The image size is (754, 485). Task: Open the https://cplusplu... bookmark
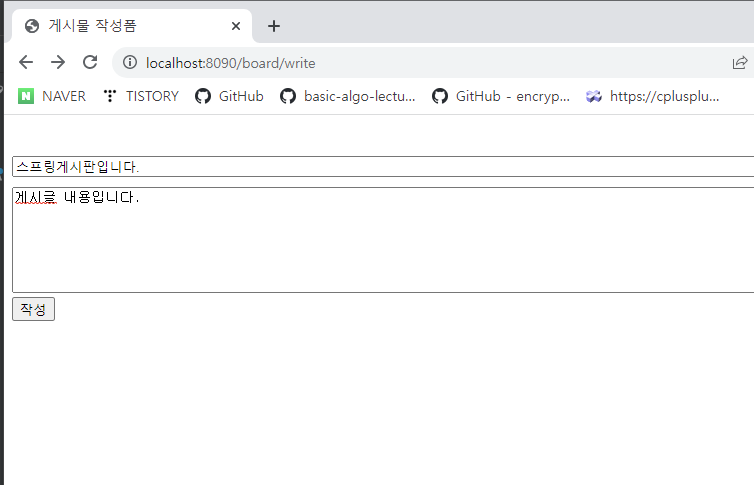tap(653, 96)
